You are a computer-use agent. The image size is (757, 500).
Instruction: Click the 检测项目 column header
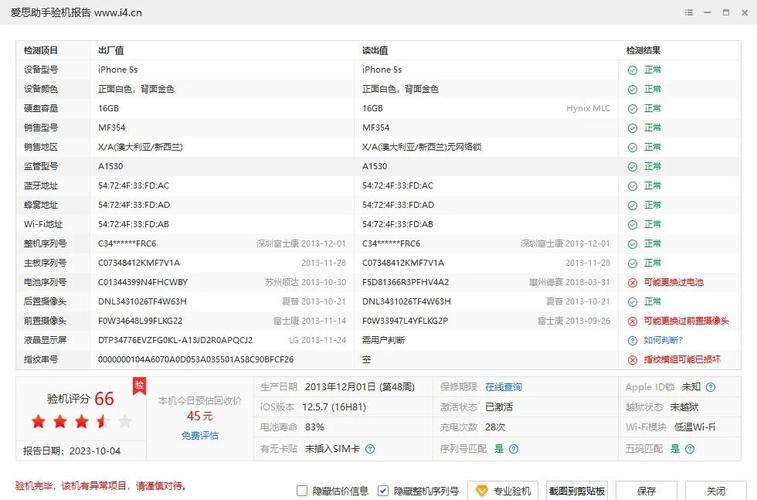click(x=41, y=50)
